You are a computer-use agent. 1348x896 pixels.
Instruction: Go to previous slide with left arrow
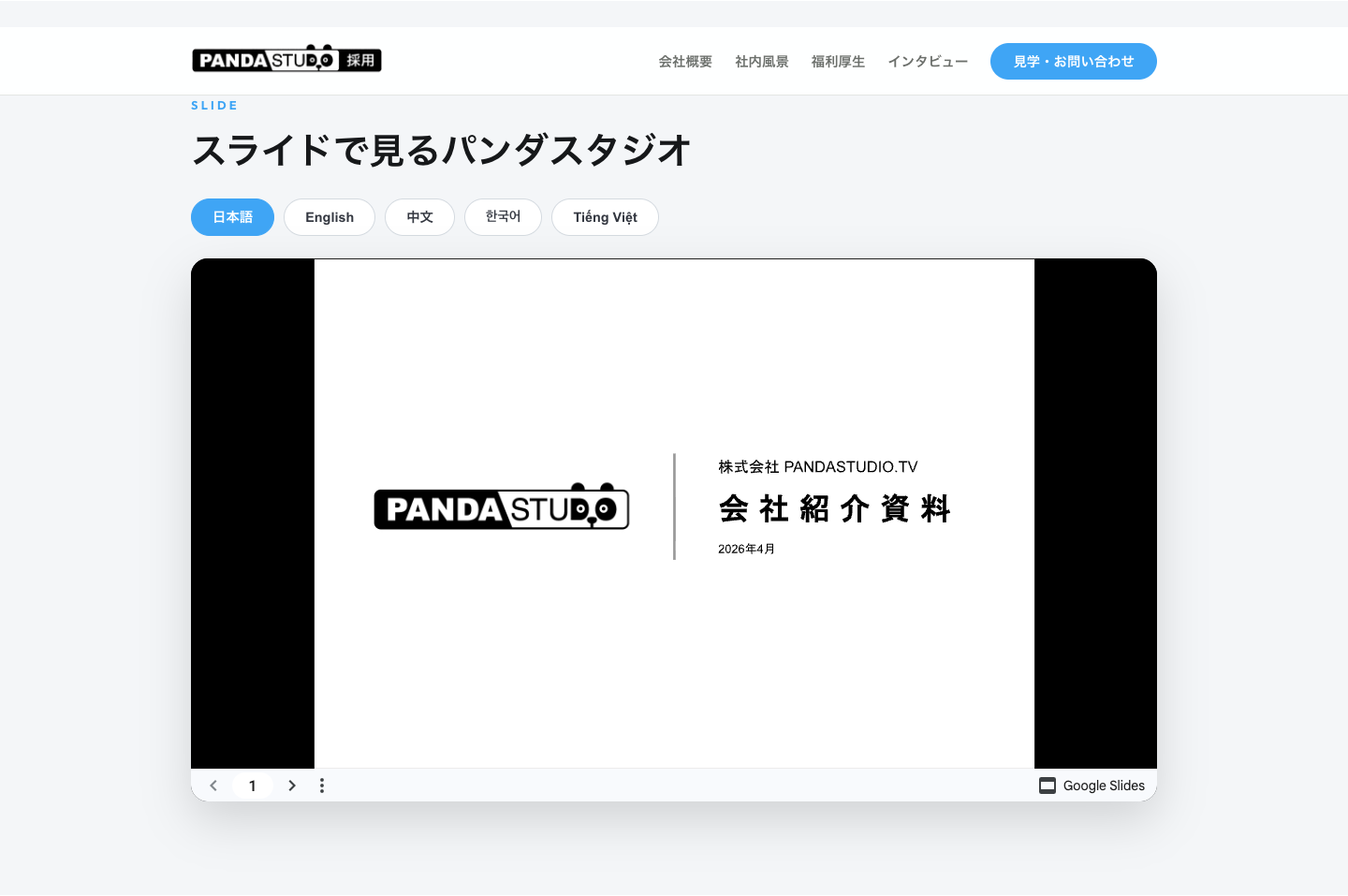[x=213, y=786]
